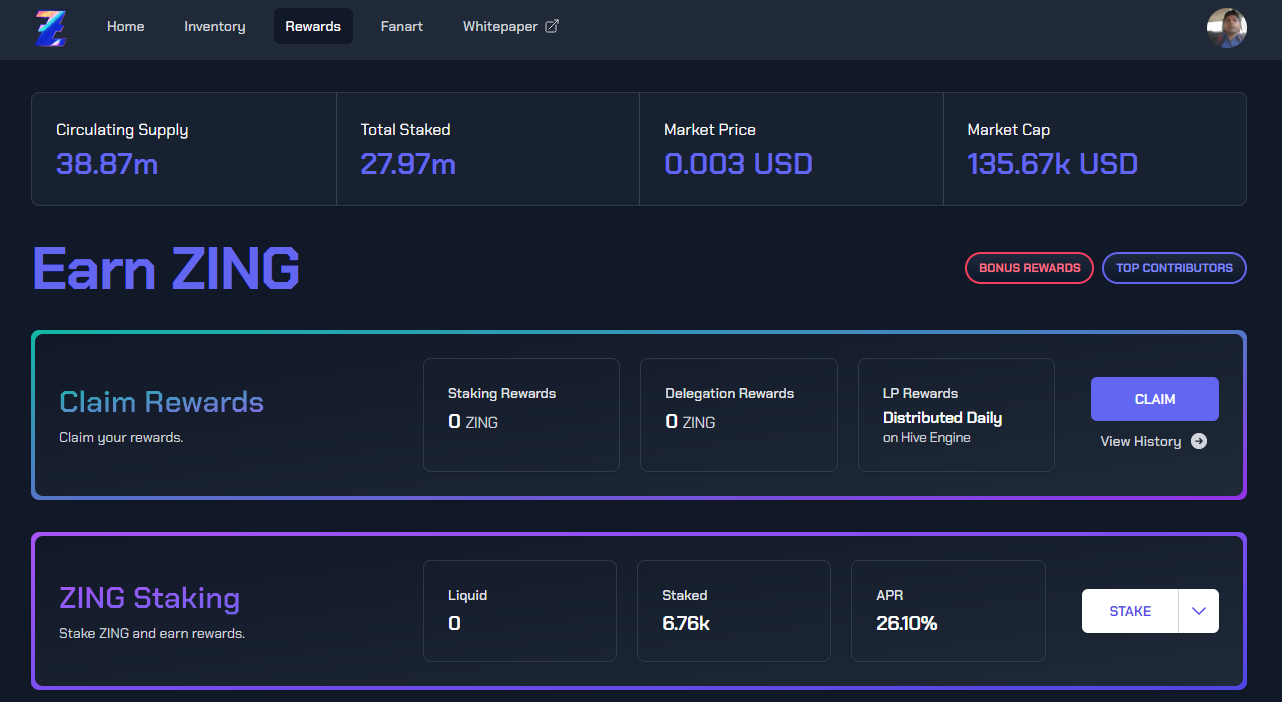Open the Whitepaper link

pyautogui.click(x=500, y=26)
